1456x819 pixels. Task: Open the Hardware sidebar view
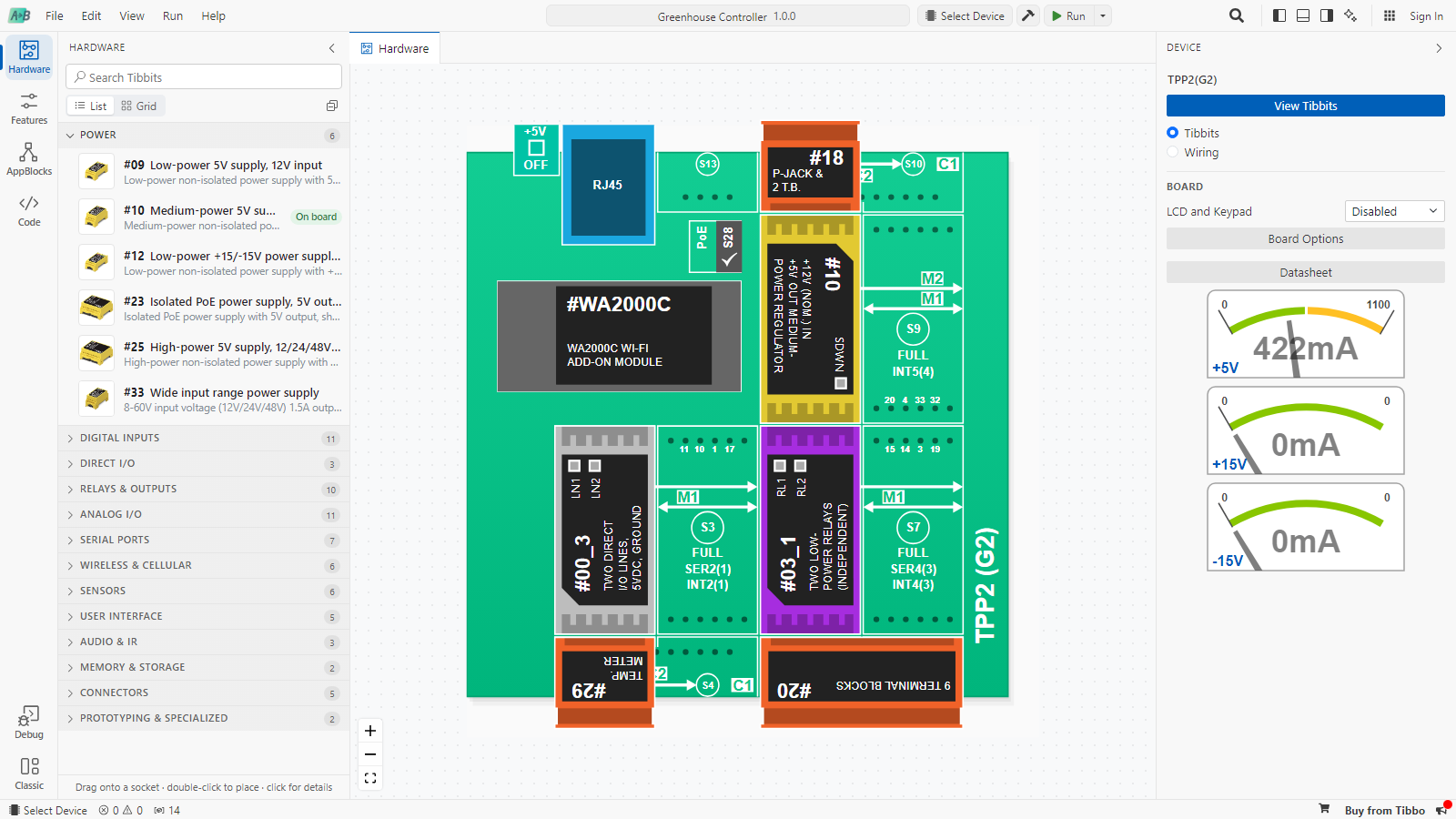click(x=29, y=56)
